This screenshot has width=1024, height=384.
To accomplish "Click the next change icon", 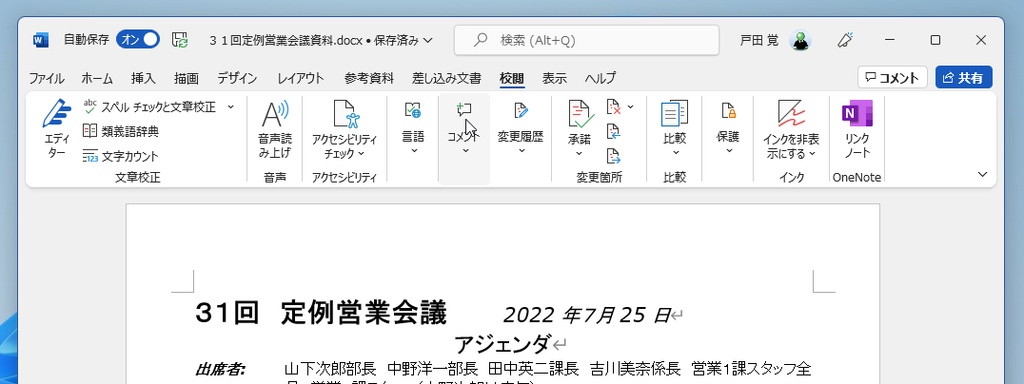I will coord(613,156).
